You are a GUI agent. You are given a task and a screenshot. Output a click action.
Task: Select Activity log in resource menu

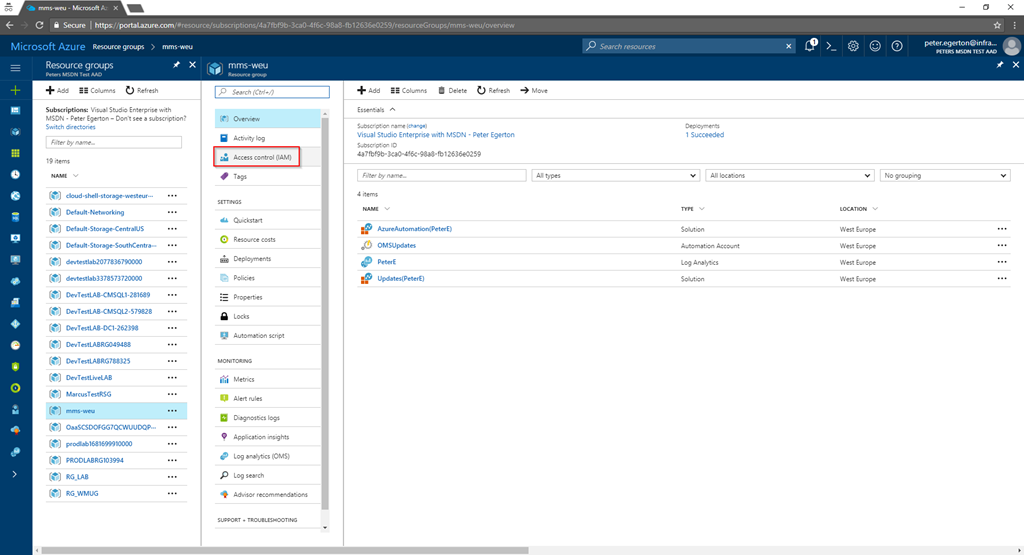[249, 138]
